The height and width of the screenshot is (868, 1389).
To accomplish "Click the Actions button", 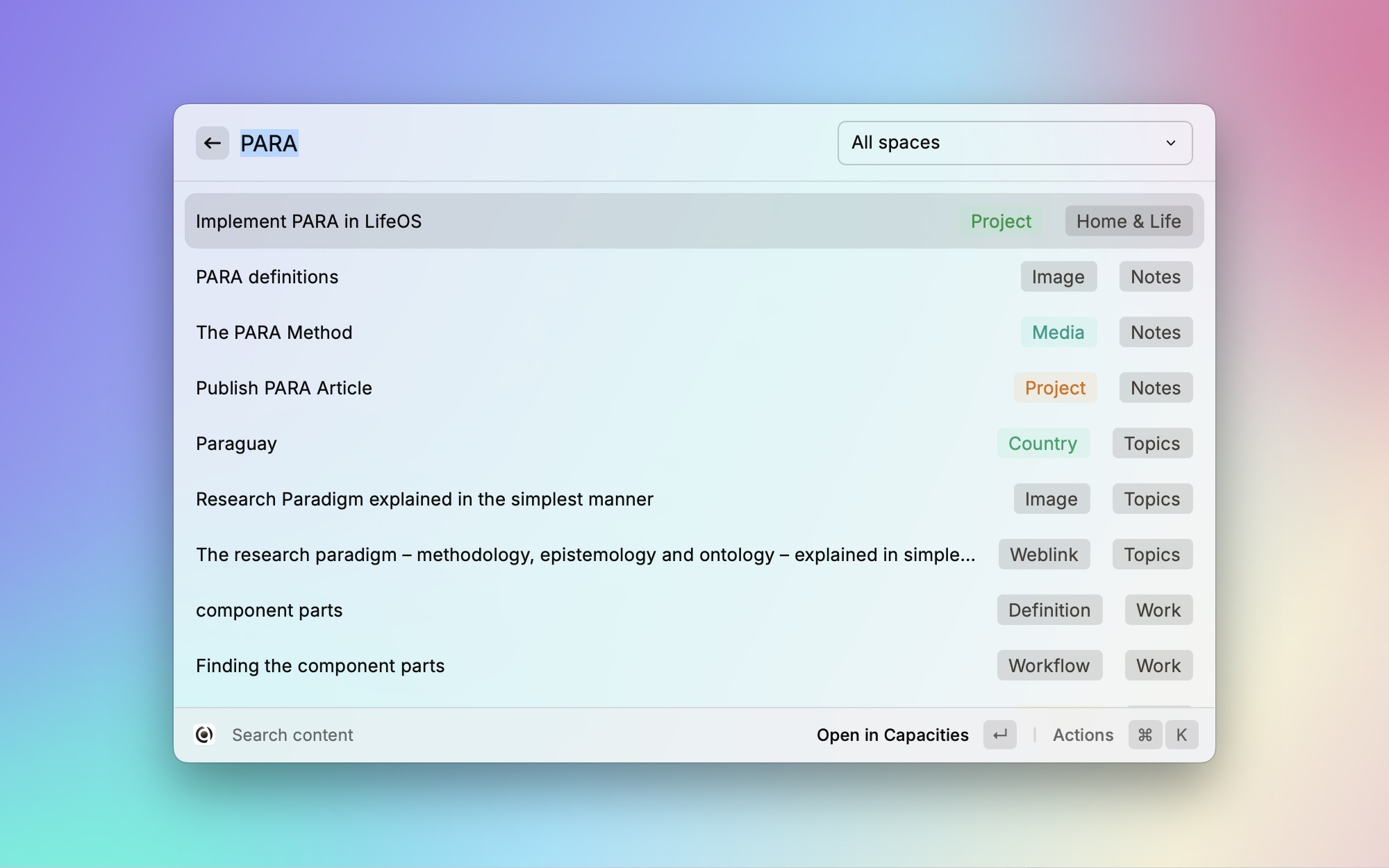I will [1083, 735].
